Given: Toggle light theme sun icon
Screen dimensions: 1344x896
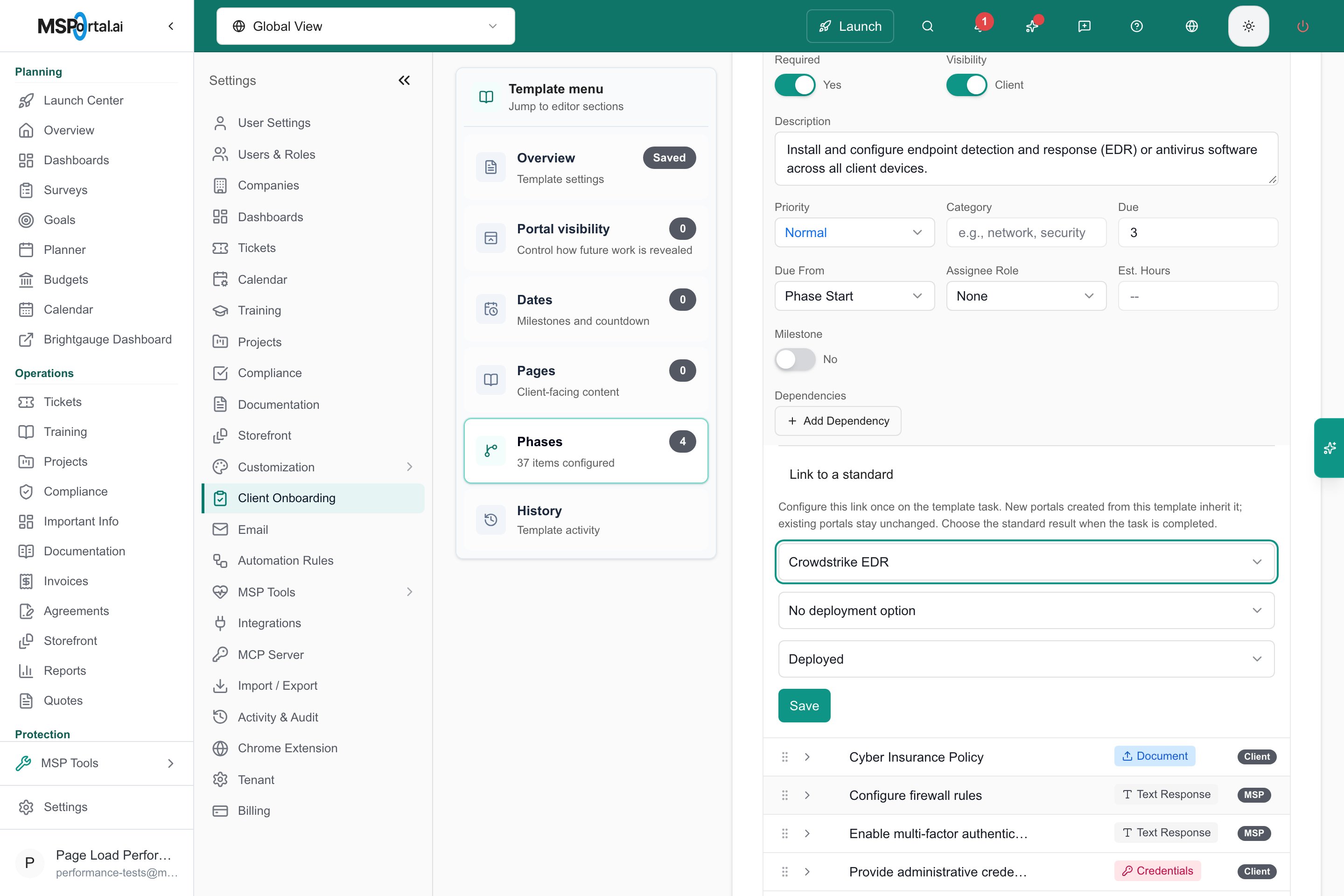Looking at the screenshot, I should (1249, 26).
